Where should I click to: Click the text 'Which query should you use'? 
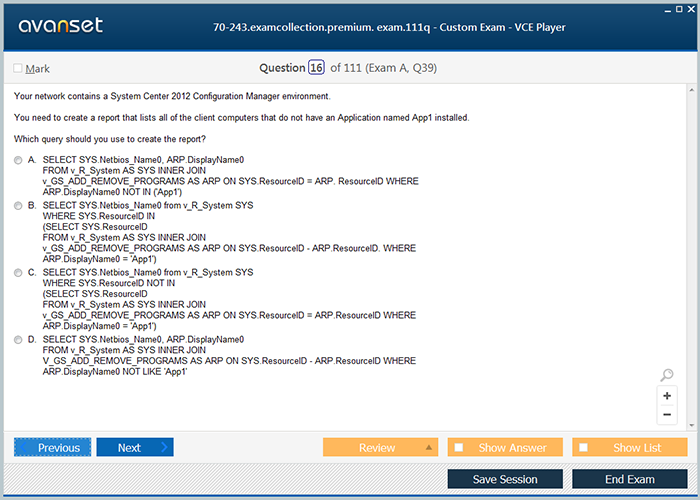coord(69,139)
